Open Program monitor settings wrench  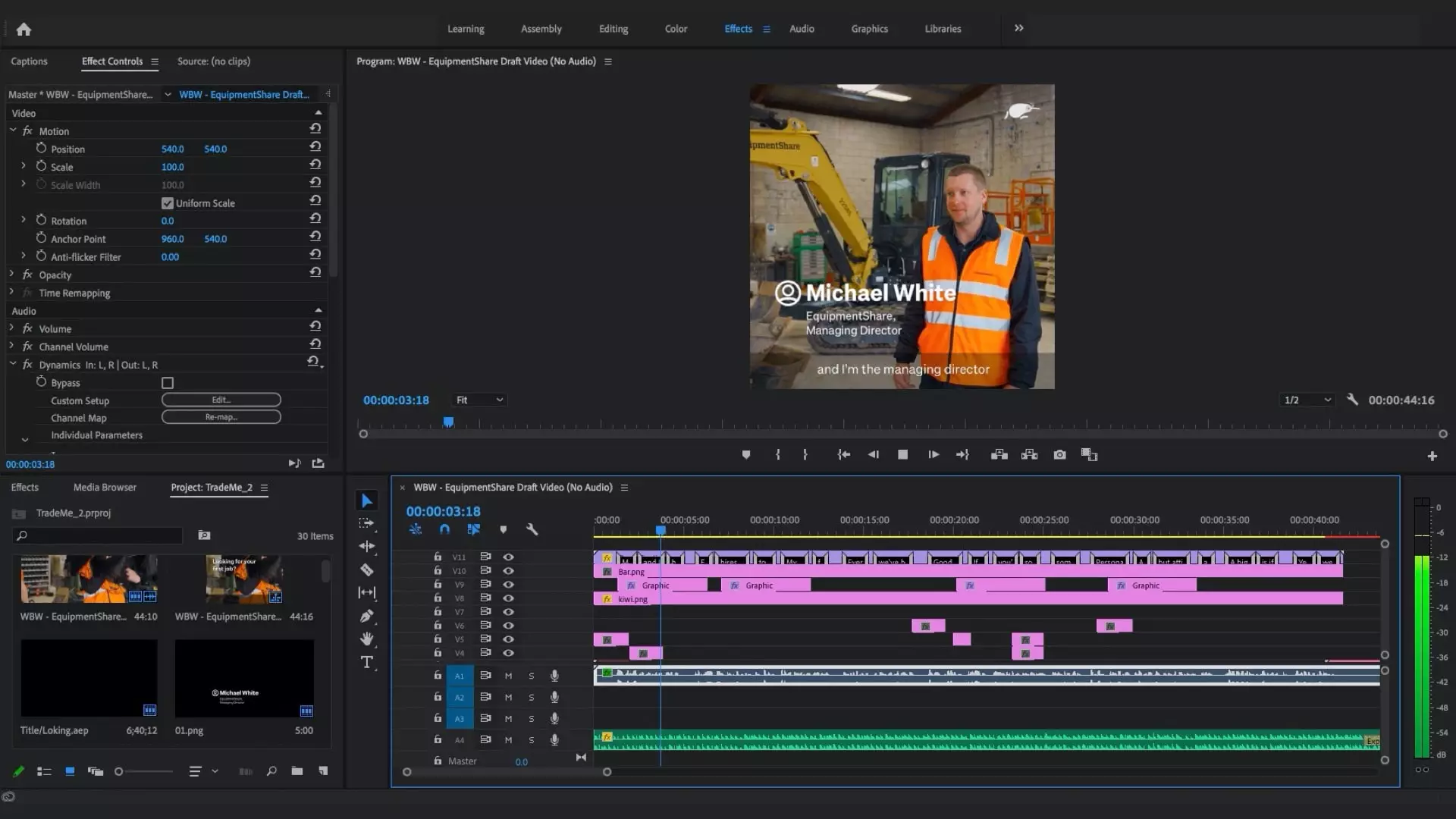pos(1352,400)
